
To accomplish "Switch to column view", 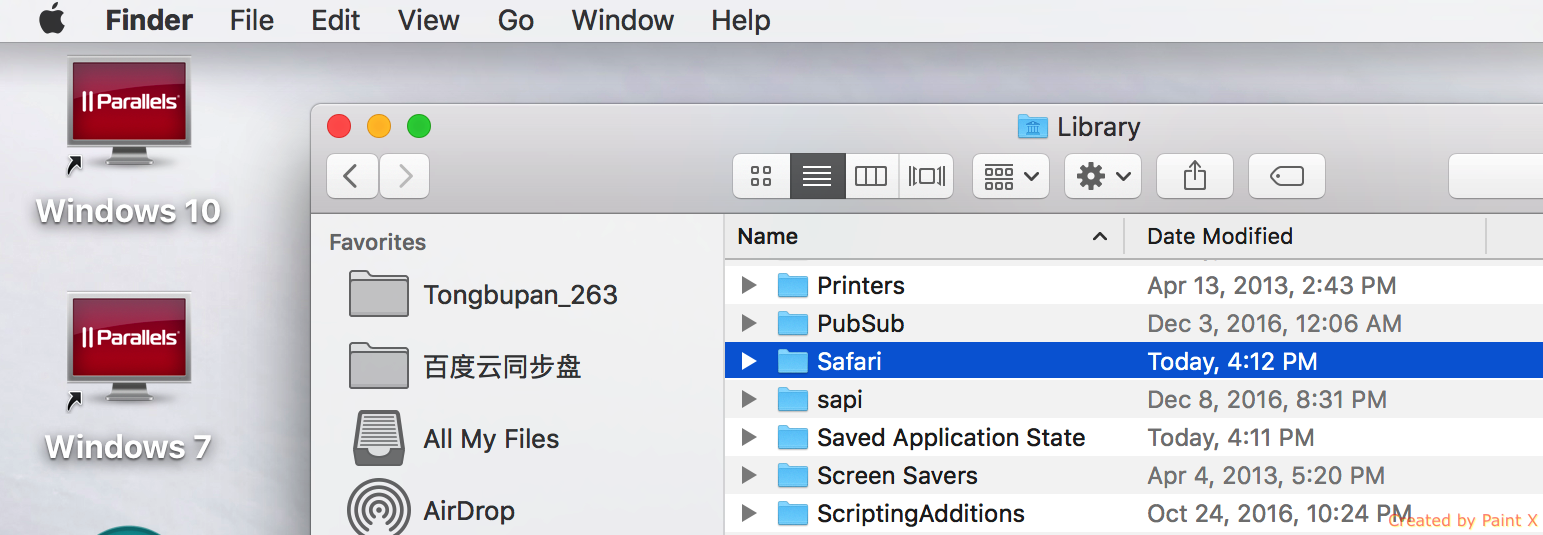I will tap(871, 176).
